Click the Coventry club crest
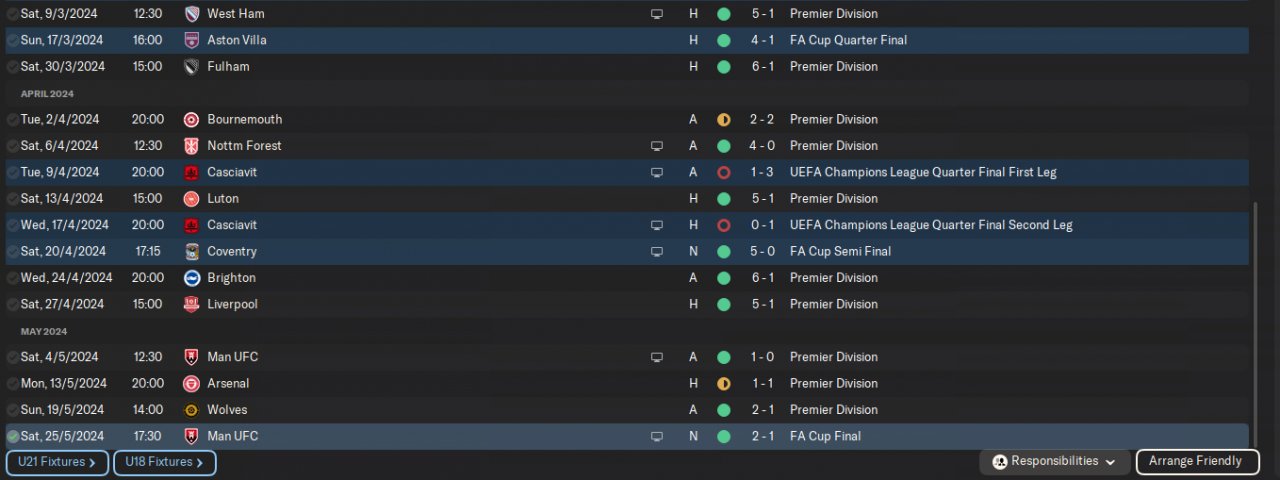Image resolution: width=1280 pixels, height=480 pixels. point(192,251)
